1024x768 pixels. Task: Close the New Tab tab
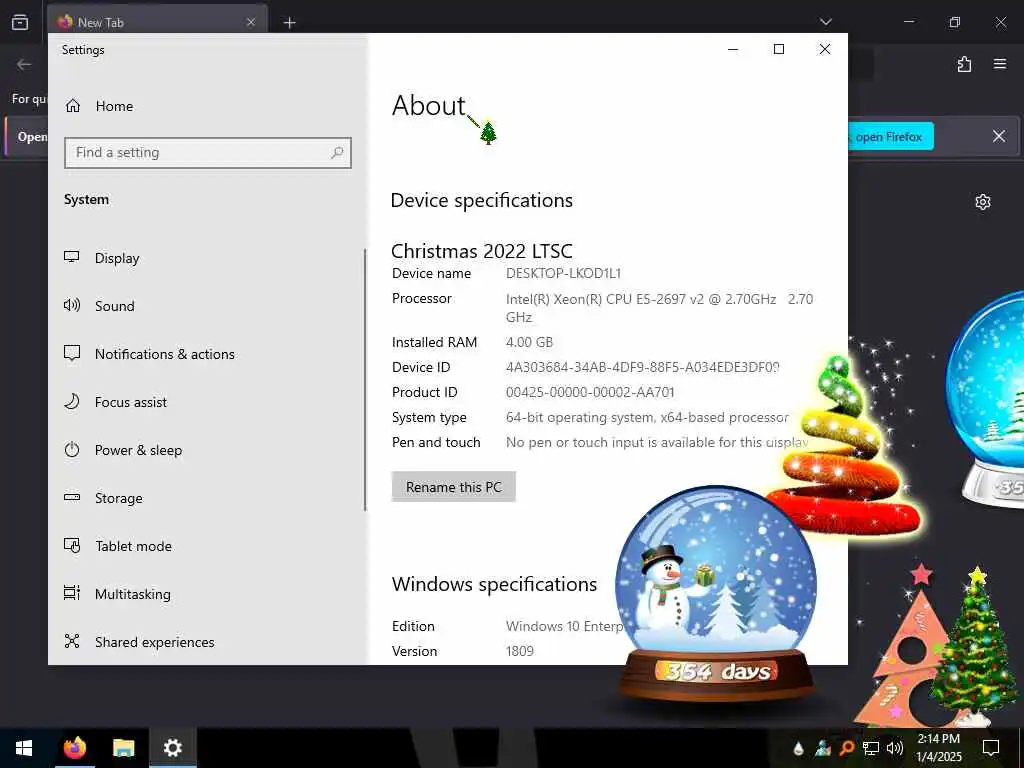point(251,22)
